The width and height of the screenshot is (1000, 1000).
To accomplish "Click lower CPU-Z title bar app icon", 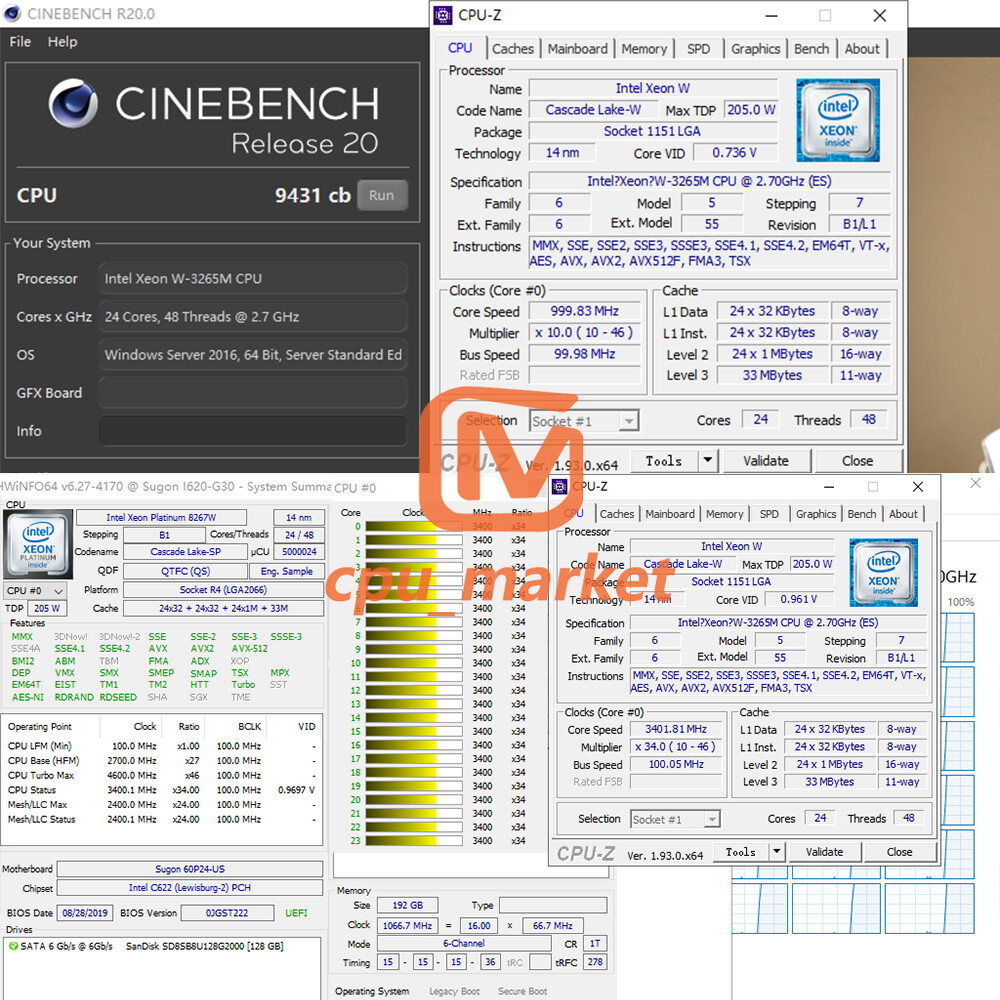I will (560, 487).
